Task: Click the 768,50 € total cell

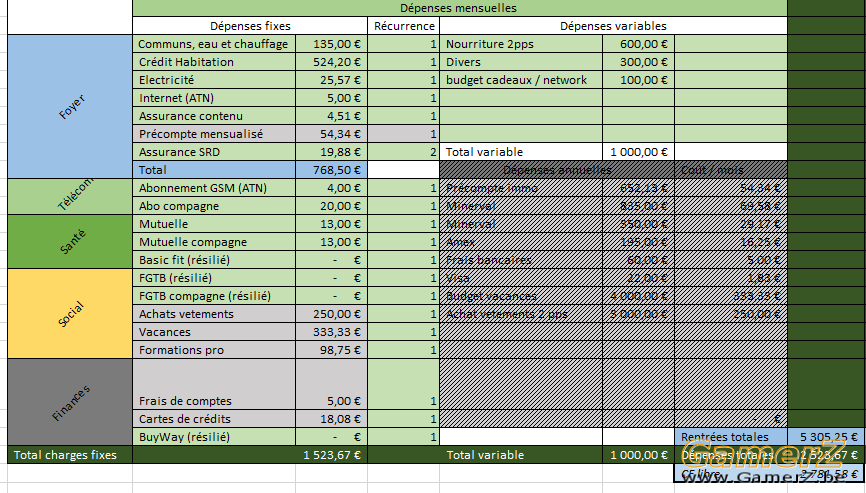Action: pyautogui.click(x=331, y=170)
